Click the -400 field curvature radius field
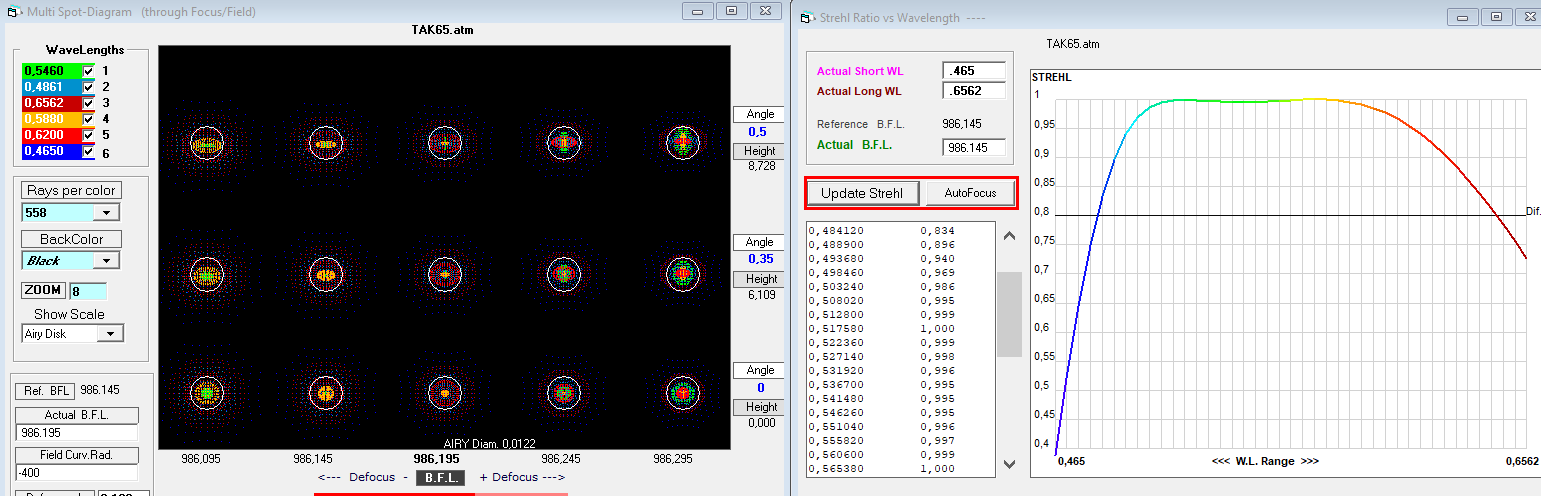 tap(77, 472)
